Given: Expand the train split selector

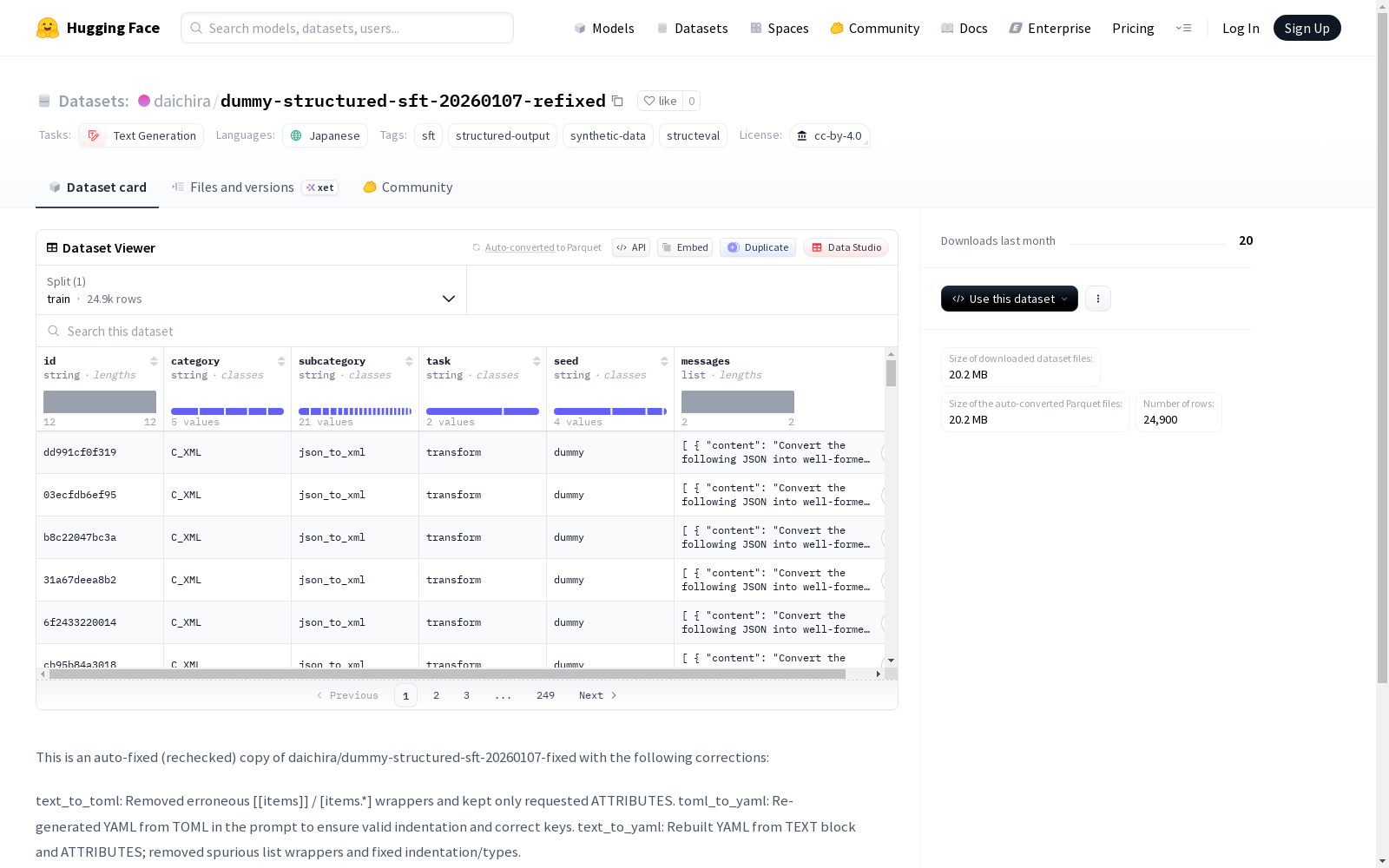Looking at the screenshot, I should pos(252,290).
